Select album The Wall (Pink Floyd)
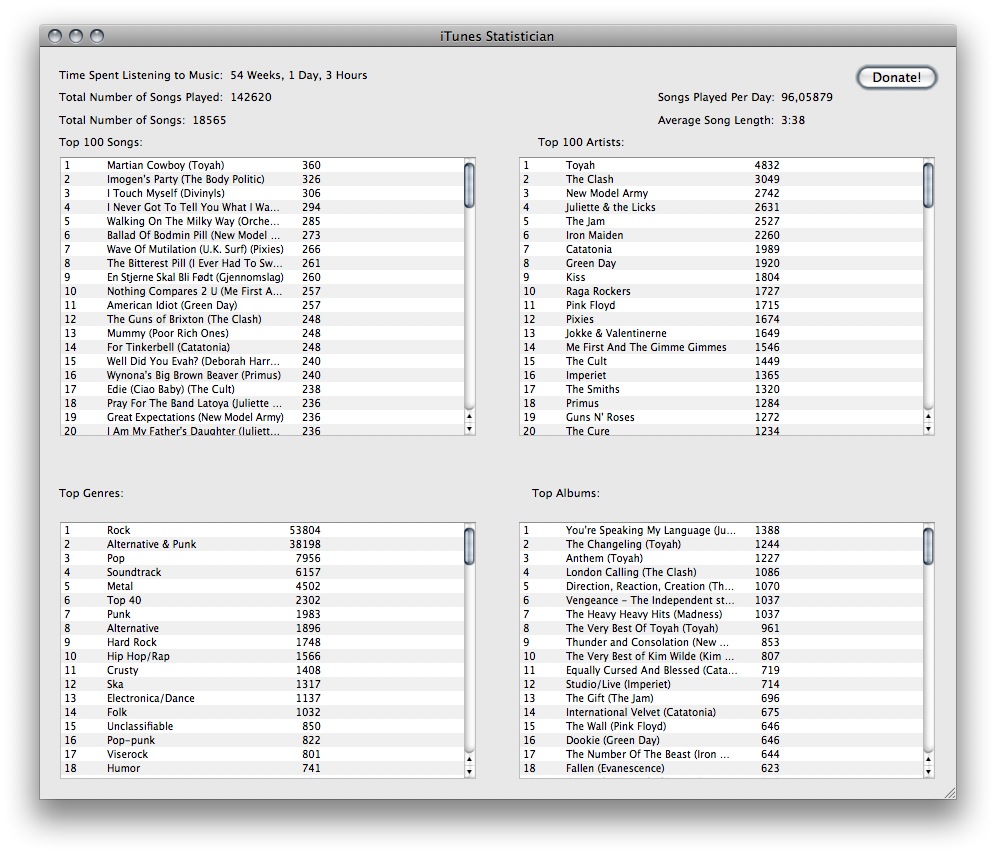 pos(721,726)
